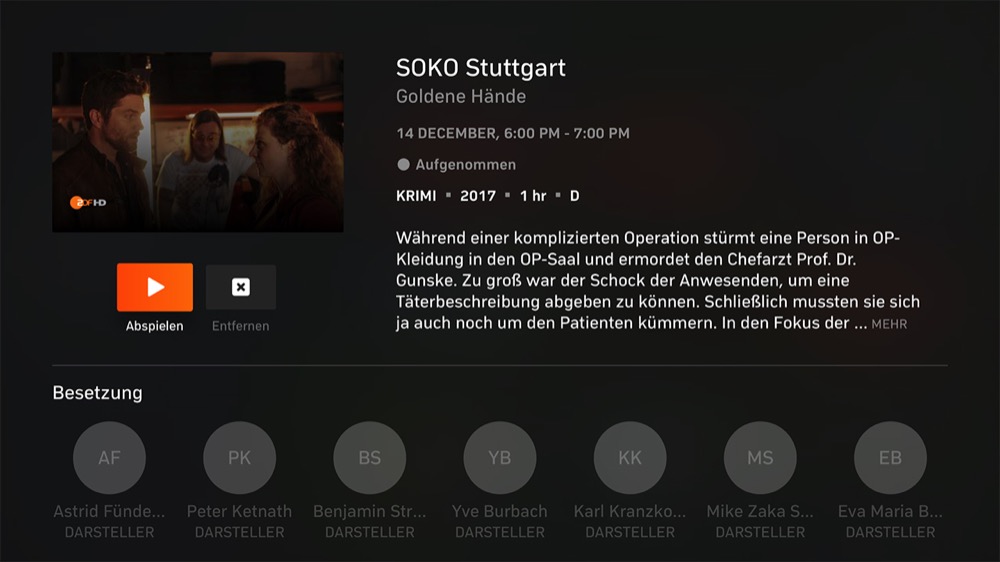Select cast member Astrid Fünde avatar AF
This screenshot has height=562, width=1000.
click(x=109, y=457)
